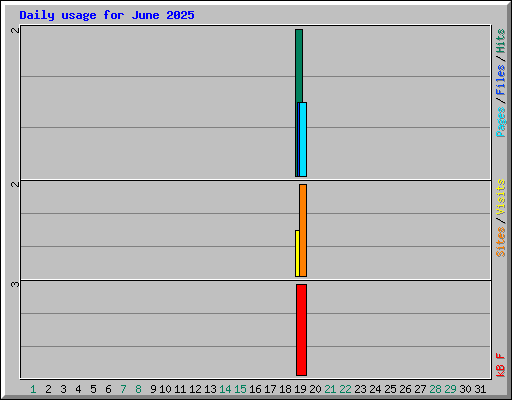Click the orange Sites bar for day 19
Viewport: 512px width, 400px height.
pos(303,230)
